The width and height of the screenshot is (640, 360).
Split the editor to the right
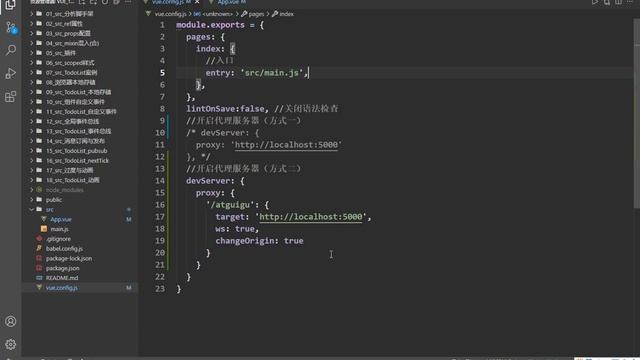618,2
